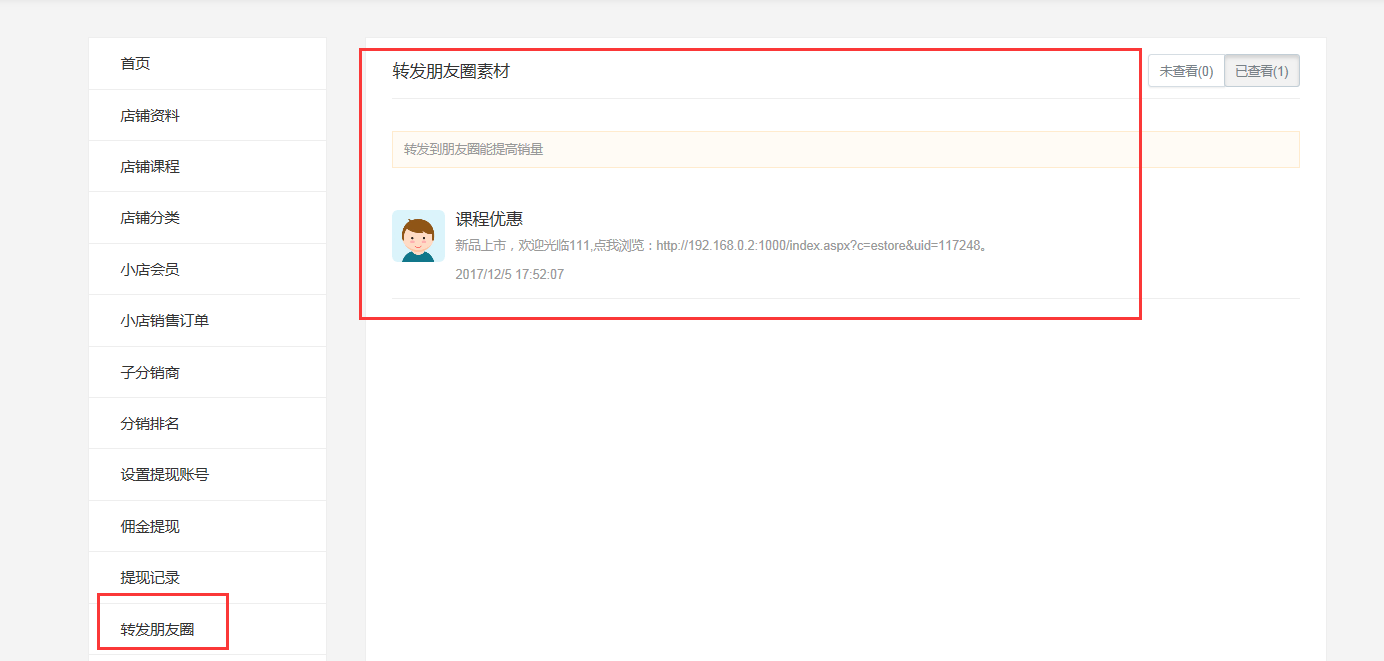
Task: Switch to 已查看(1) tab
Action: pos(1262,71)
